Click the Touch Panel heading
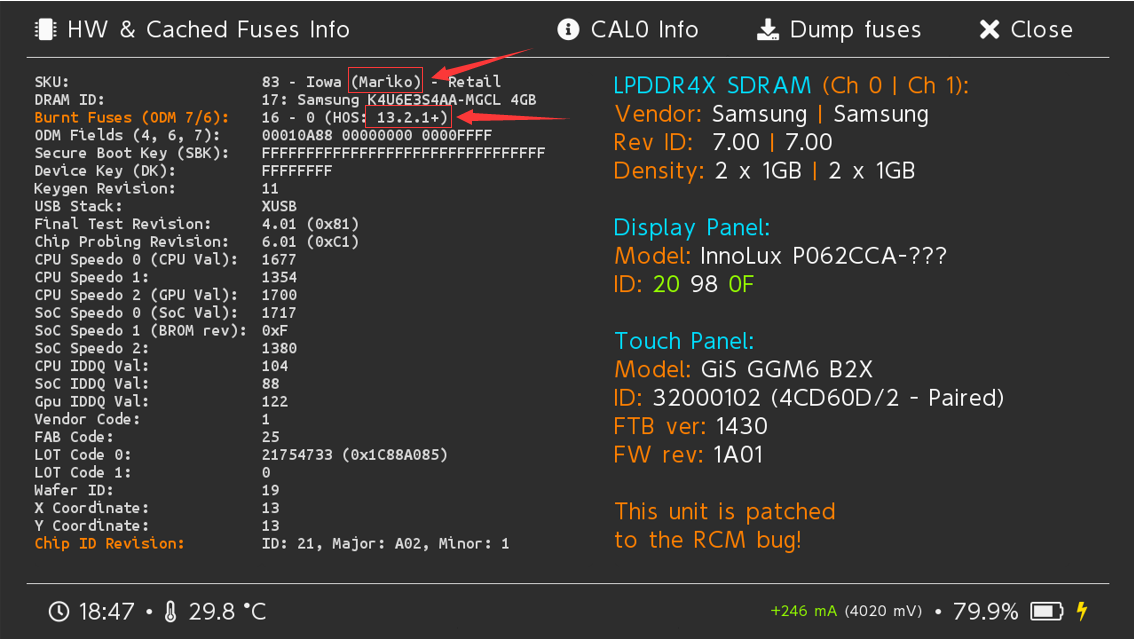 point(684,341)
